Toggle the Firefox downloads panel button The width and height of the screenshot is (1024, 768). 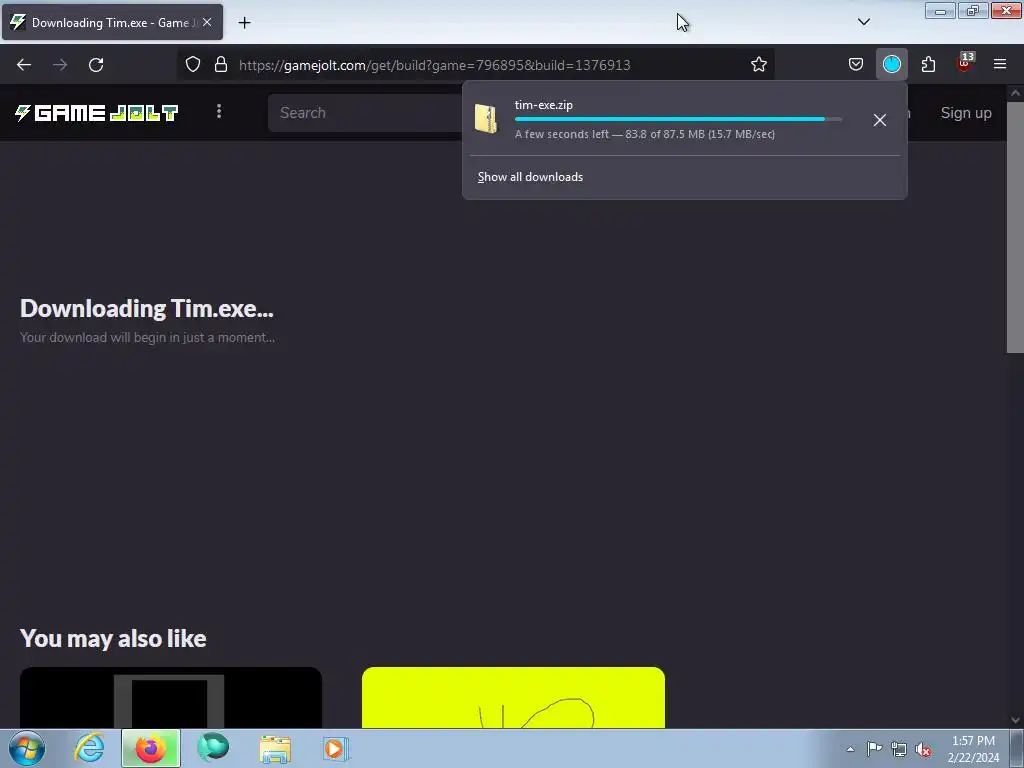pyautogui.click(x=891, y=64)
